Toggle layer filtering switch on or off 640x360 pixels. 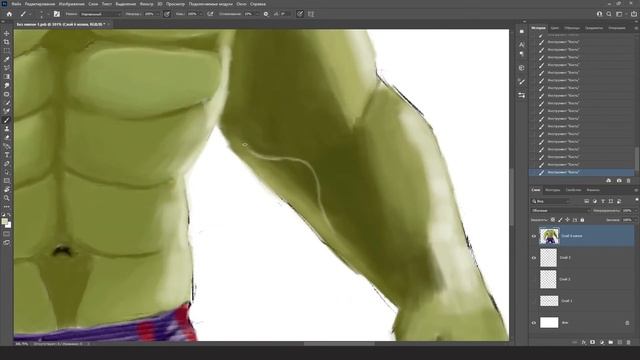[x=636, y=200]
